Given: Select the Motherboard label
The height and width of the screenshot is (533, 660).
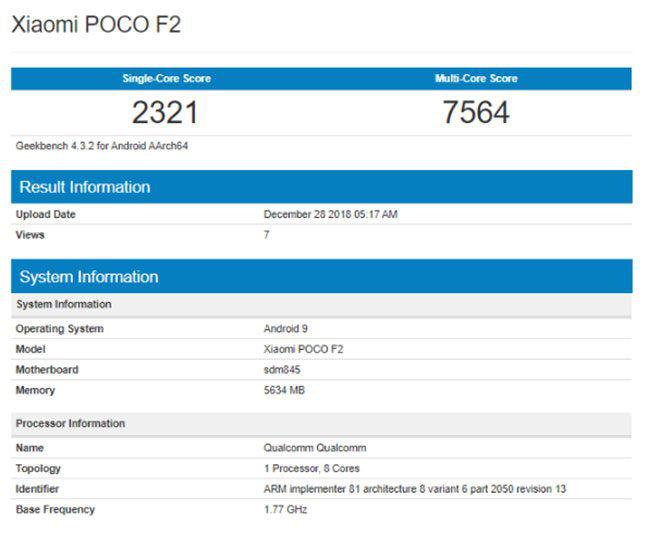Looking at the screenshot, I should click(47, 370).
